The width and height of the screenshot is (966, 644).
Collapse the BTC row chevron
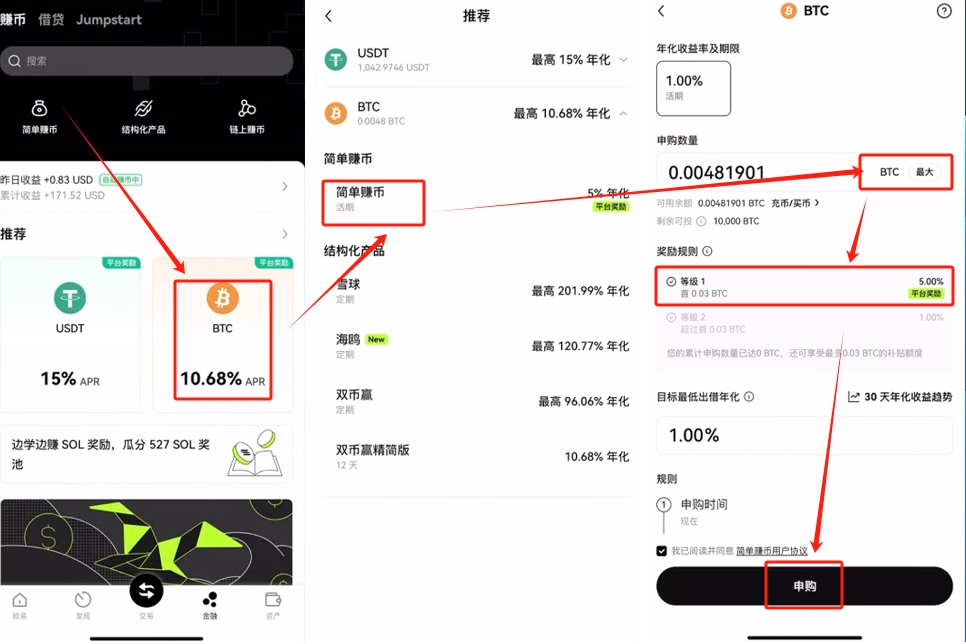tap(623, 113)
